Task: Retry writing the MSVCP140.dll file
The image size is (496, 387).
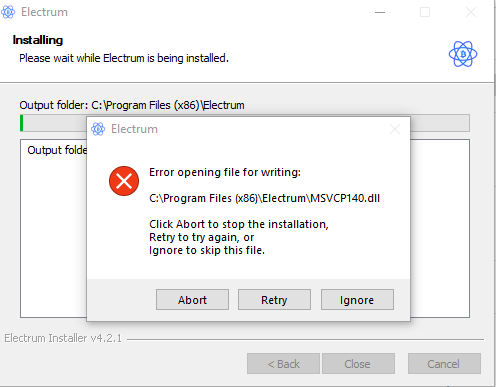Action: pos(274,300)
